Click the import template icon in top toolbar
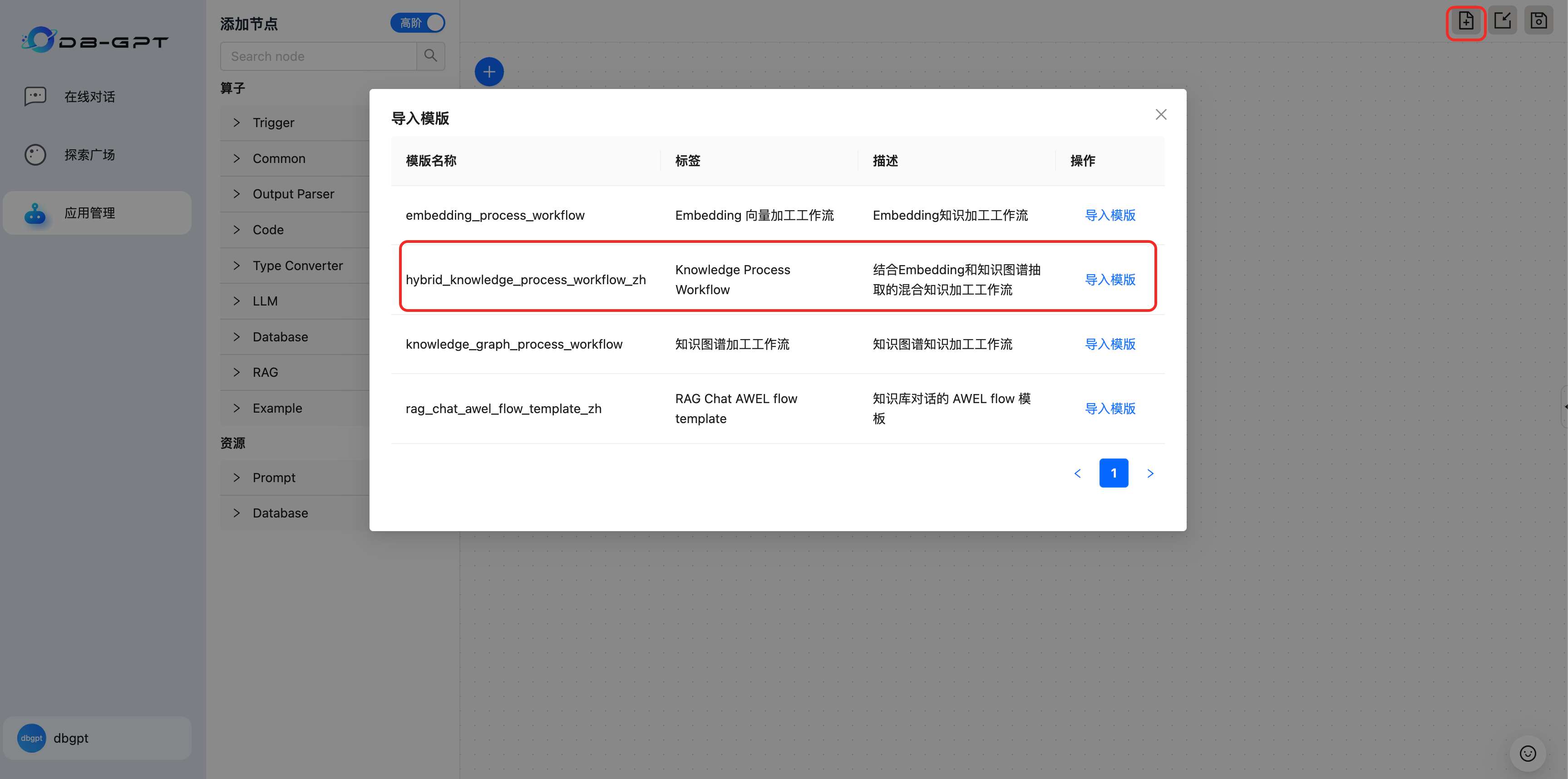 coord(1466,21)
